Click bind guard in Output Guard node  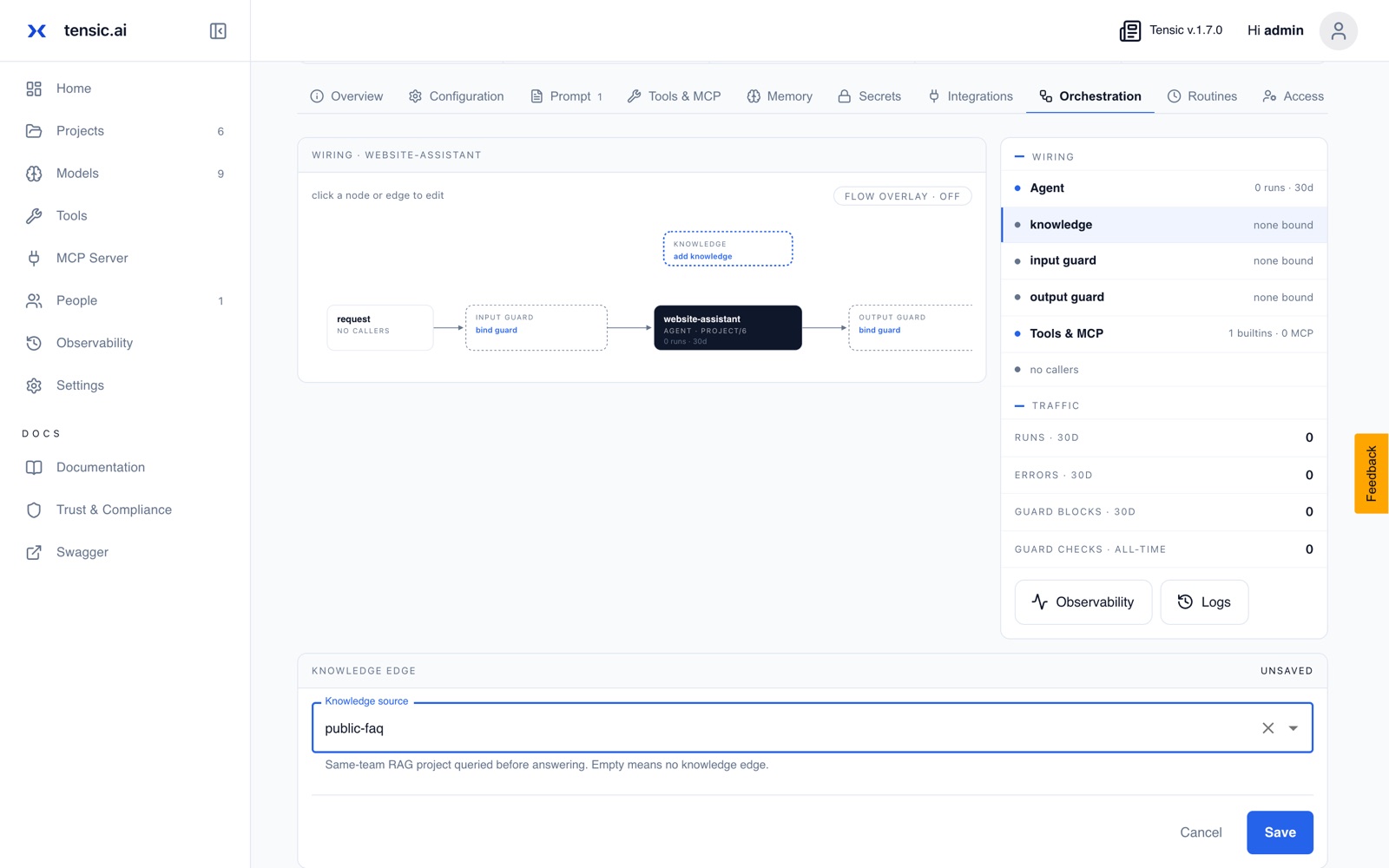point(879,330)
